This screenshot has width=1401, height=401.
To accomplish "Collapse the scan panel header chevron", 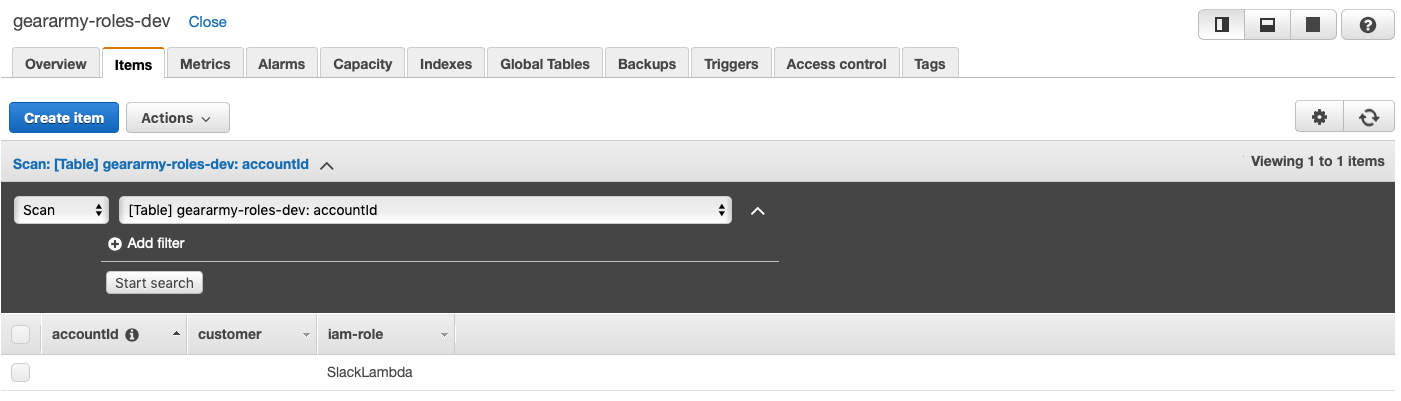I will (x=326, y=165).
